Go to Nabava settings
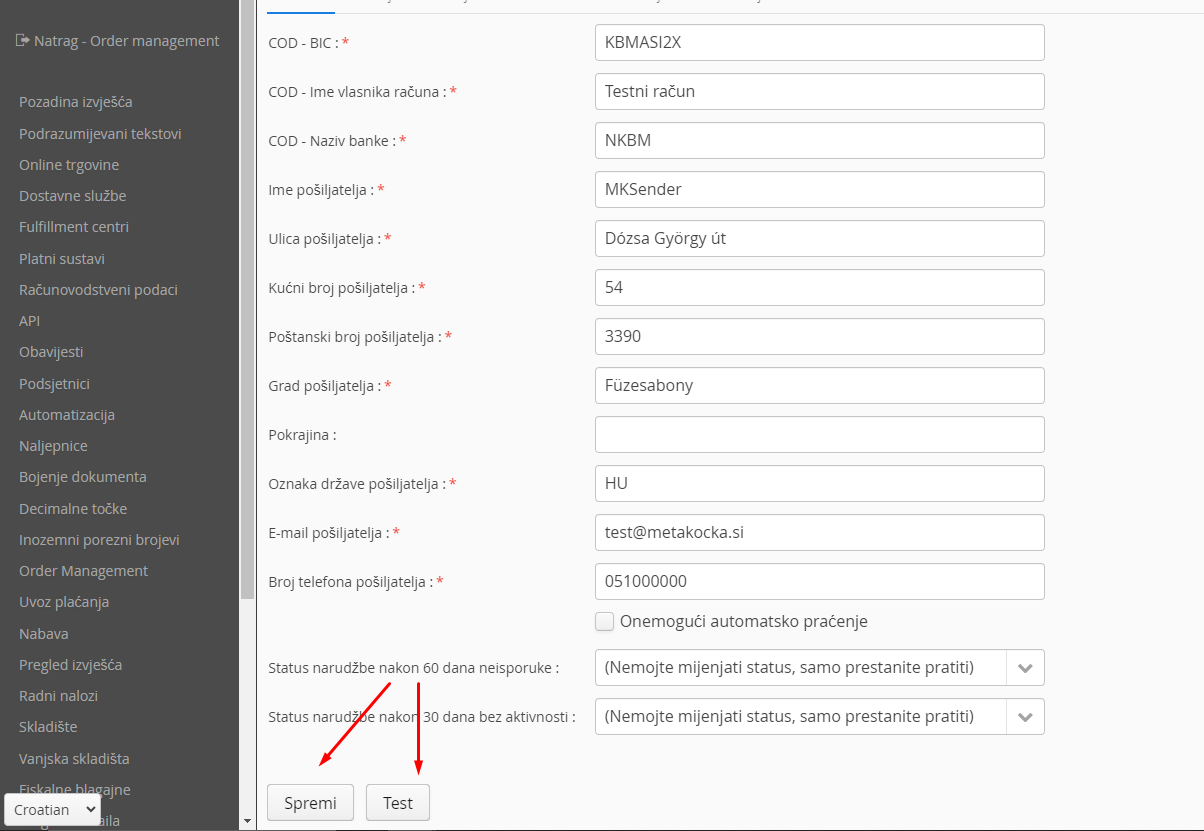 point(44,634)
